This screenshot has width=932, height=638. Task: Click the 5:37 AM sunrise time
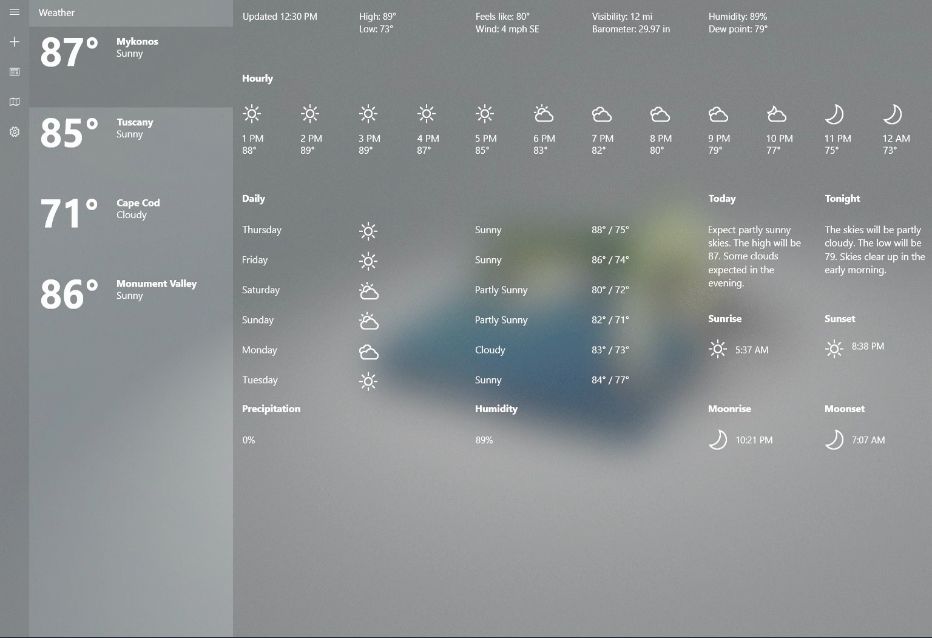(x=752, y=350)
